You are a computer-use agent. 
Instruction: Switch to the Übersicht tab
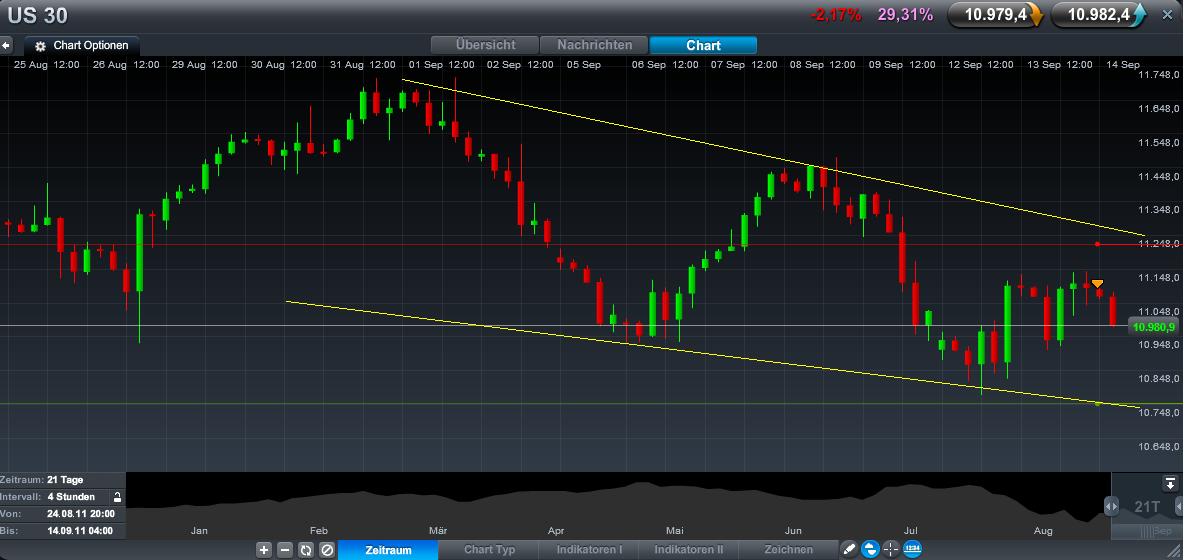[x=484, y=45]
